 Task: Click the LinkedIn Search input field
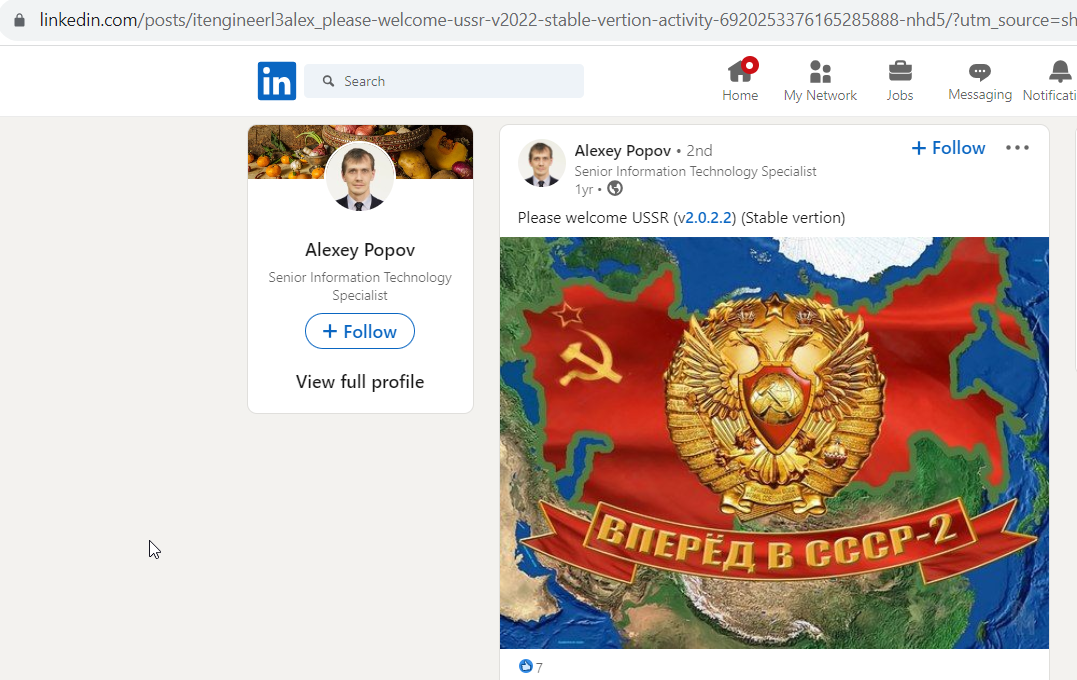point(444,81)
